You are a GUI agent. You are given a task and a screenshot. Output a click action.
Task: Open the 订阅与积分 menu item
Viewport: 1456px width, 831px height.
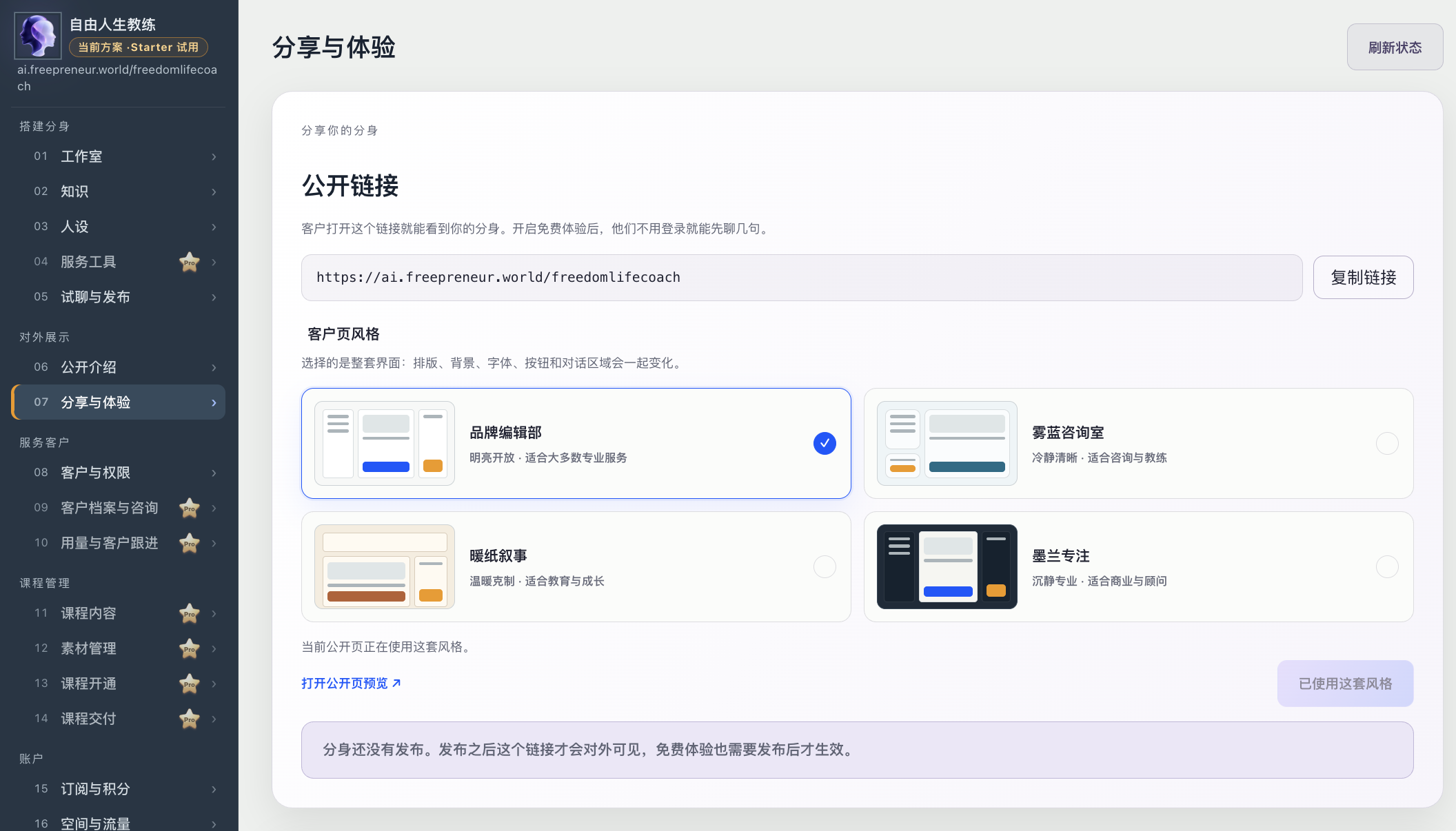pos(119,789)
